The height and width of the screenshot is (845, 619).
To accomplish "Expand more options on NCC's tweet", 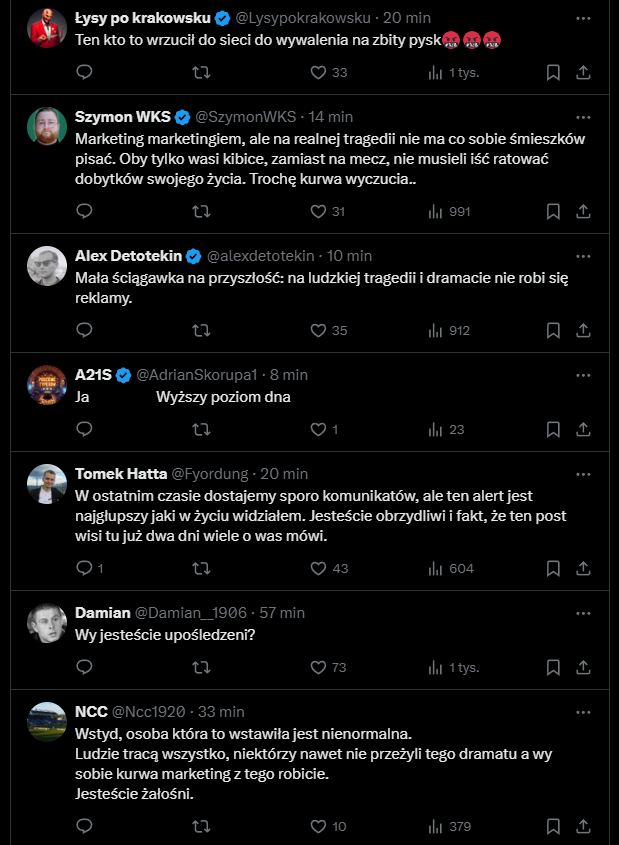I will [583, 712].
